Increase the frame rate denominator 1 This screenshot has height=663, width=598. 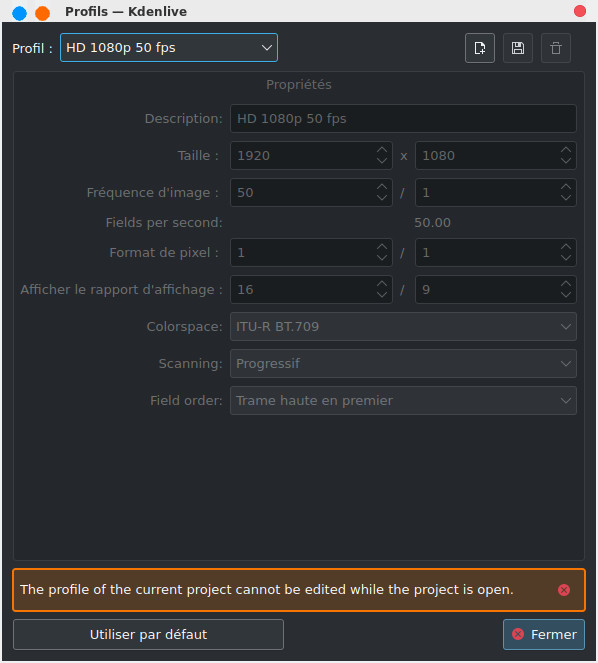point(566,187)
